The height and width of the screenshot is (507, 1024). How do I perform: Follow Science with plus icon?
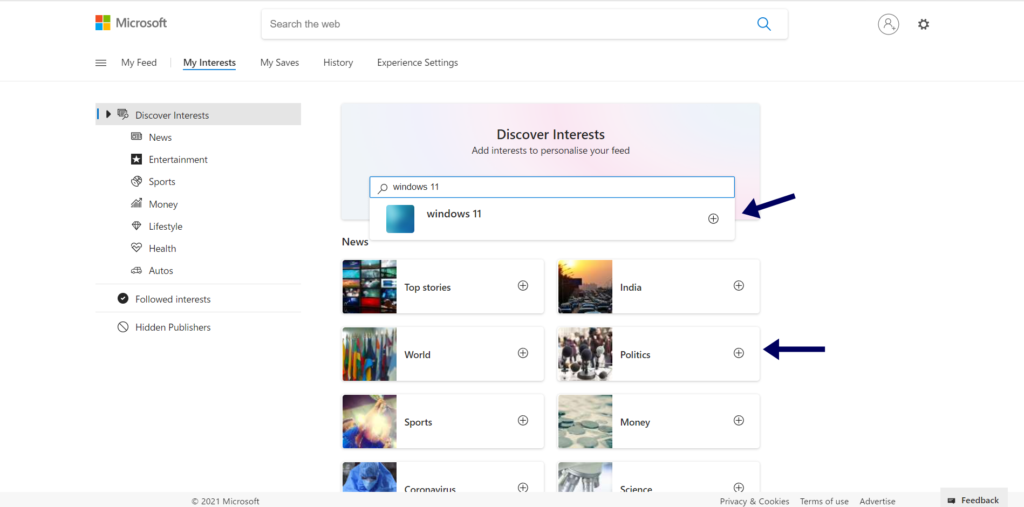point(739,487)
